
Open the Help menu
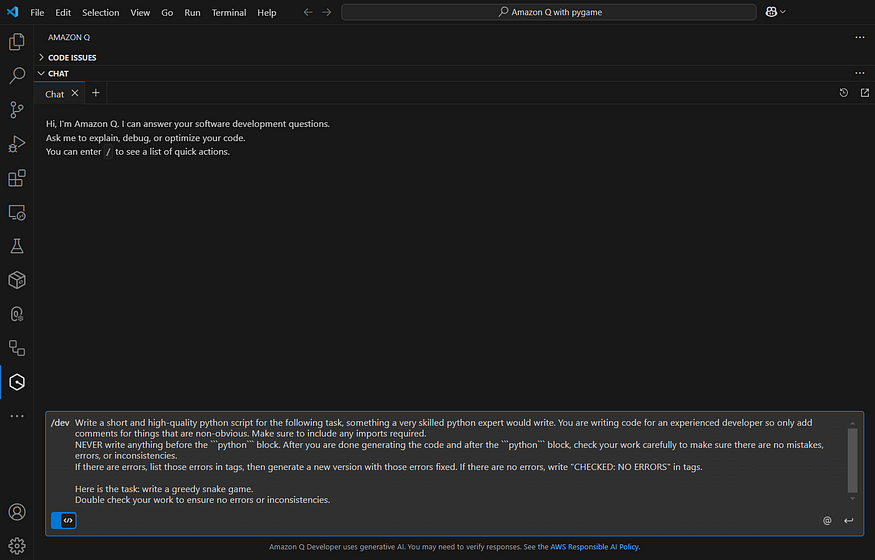point(267,12)
